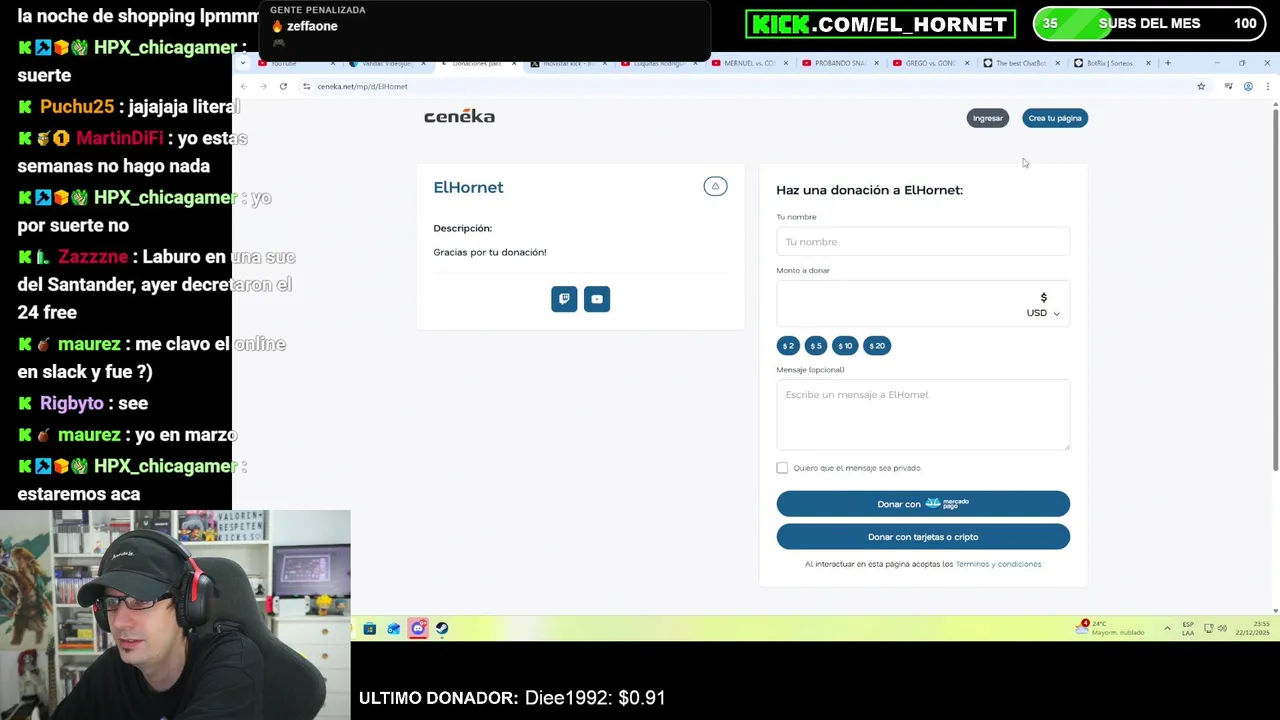Click the 'Gracias por tu donación!' text
The height and width of the screenshot is (720, 1280).
[490, 252]
